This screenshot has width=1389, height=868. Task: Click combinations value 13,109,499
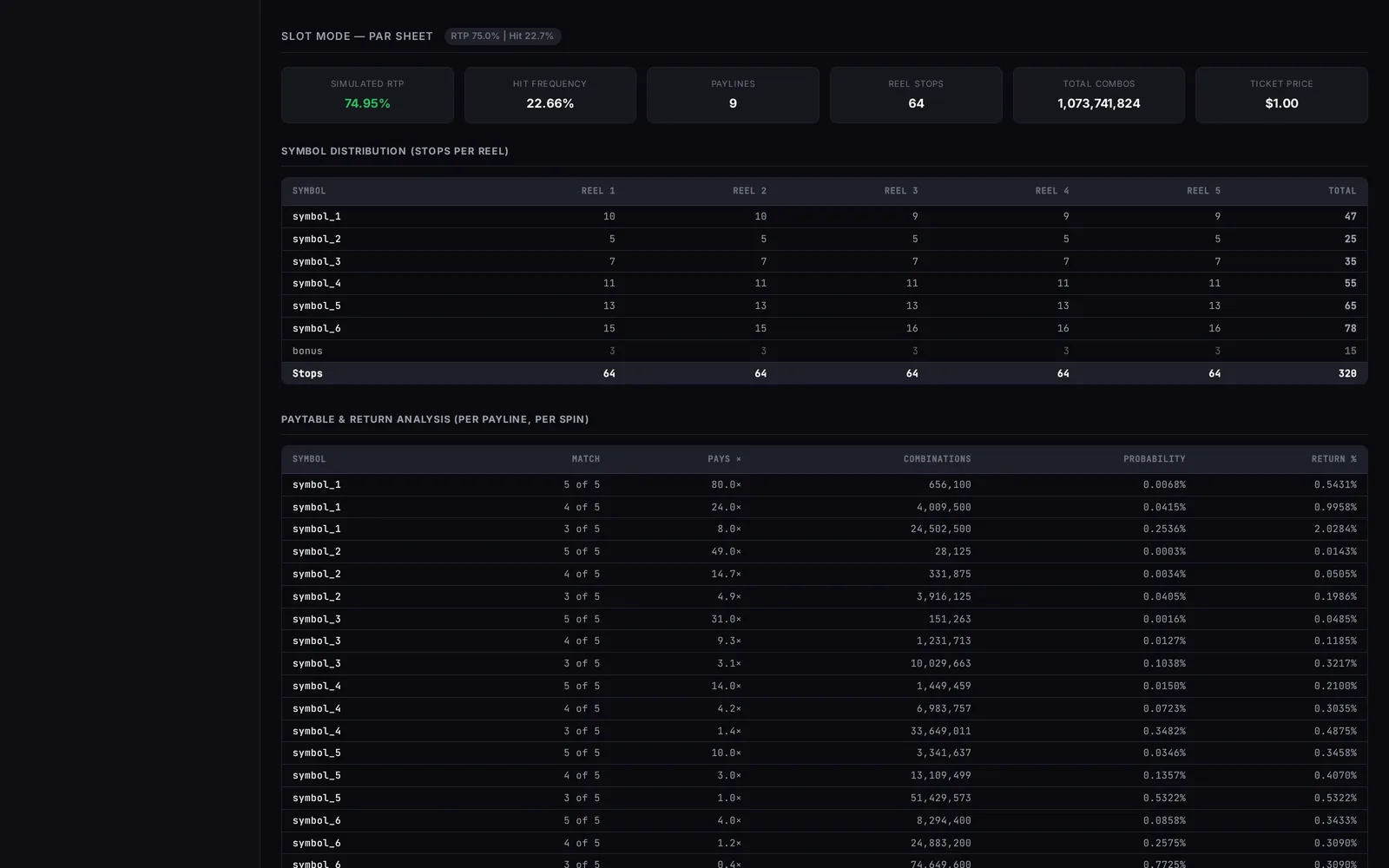[941, 775]
